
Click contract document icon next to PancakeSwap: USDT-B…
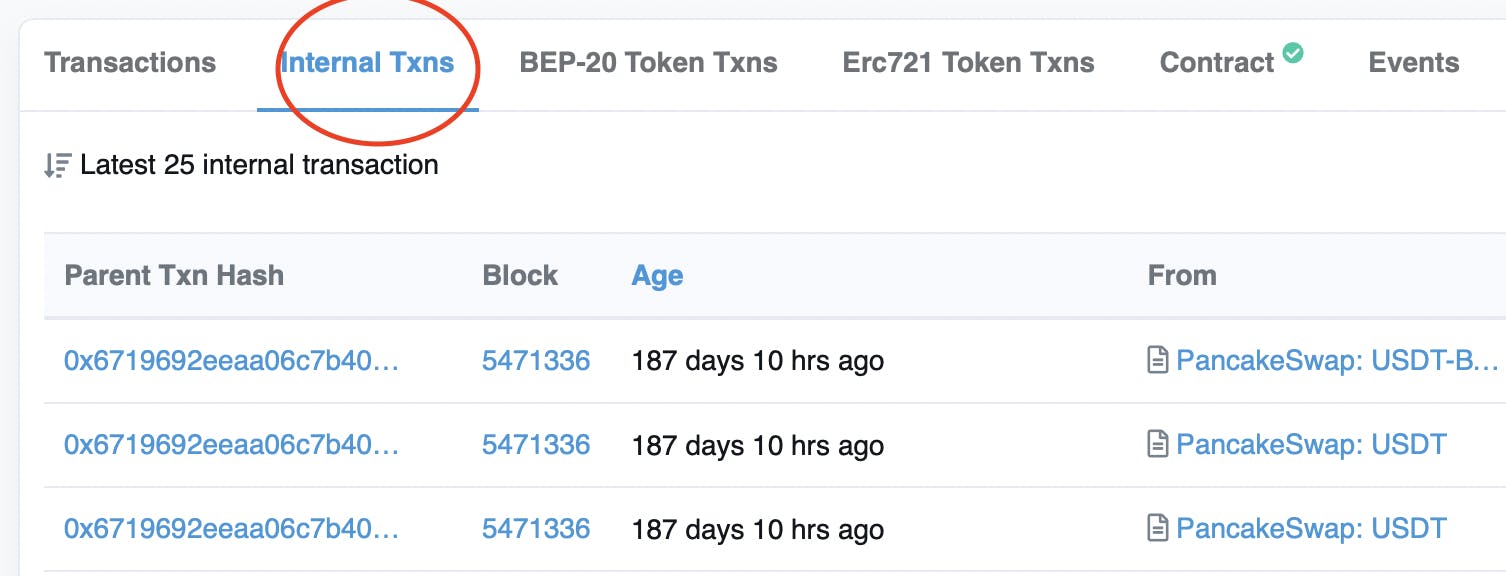(x=1158, y=360)
